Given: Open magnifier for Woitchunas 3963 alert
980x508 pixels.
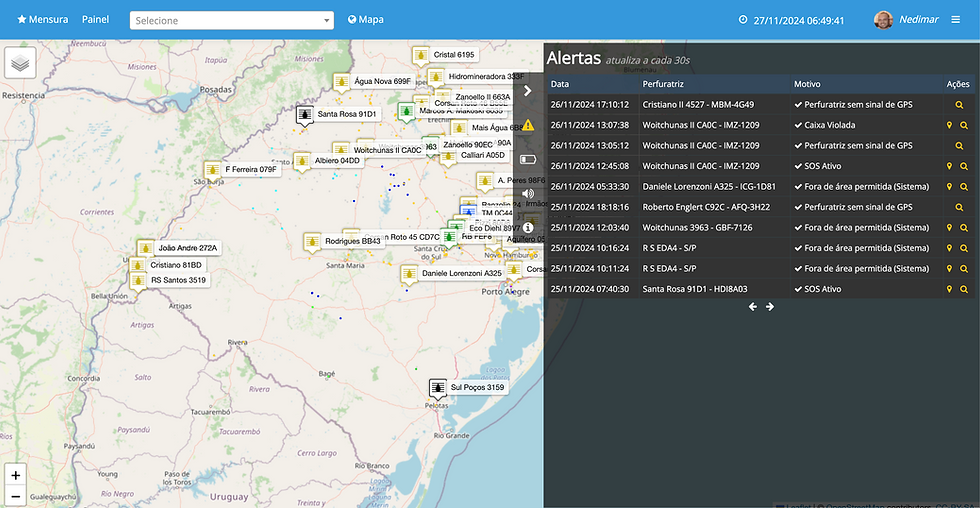Looking at the screenshot, I should (x=964, y=227).
